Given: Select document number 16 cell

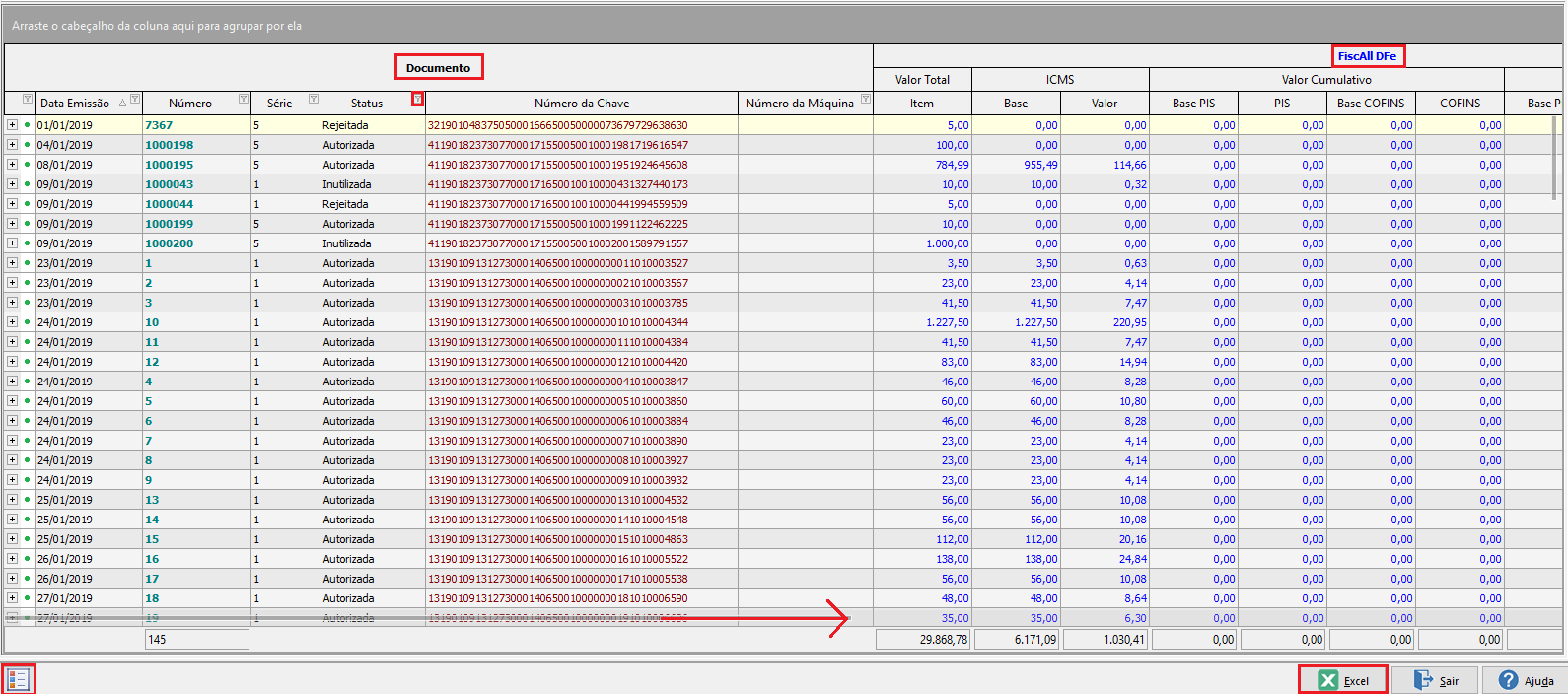Looking at the screenshot, I should pyautogui.click(x=196, y=559).
